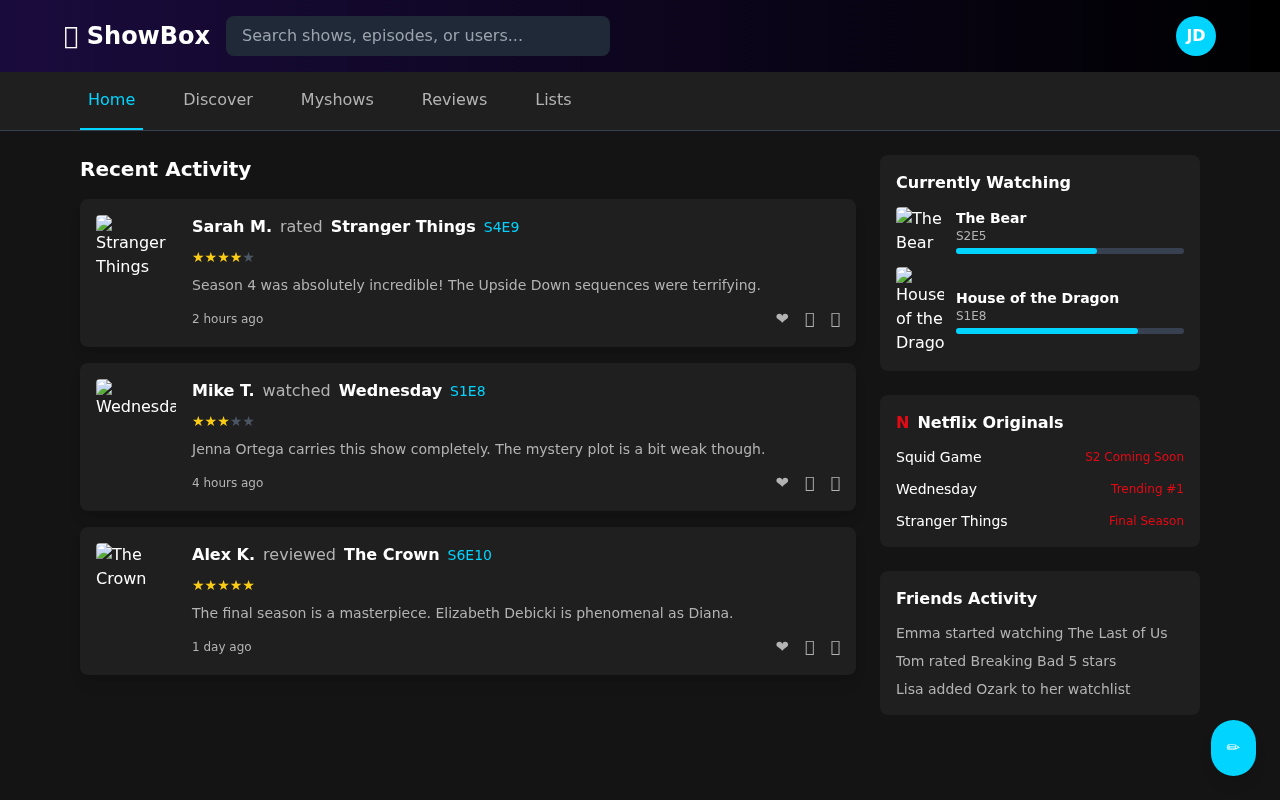
Task: Click the search shows input field
Action: (x=417, y=36)
